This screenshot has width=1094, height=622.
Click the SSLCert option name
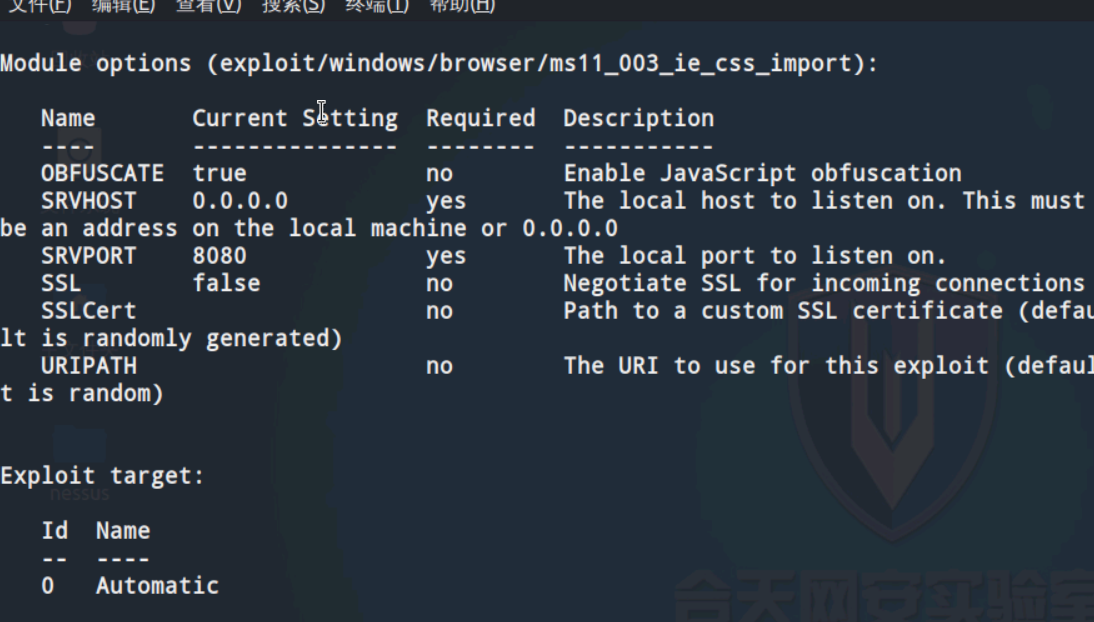click(89, 311)
